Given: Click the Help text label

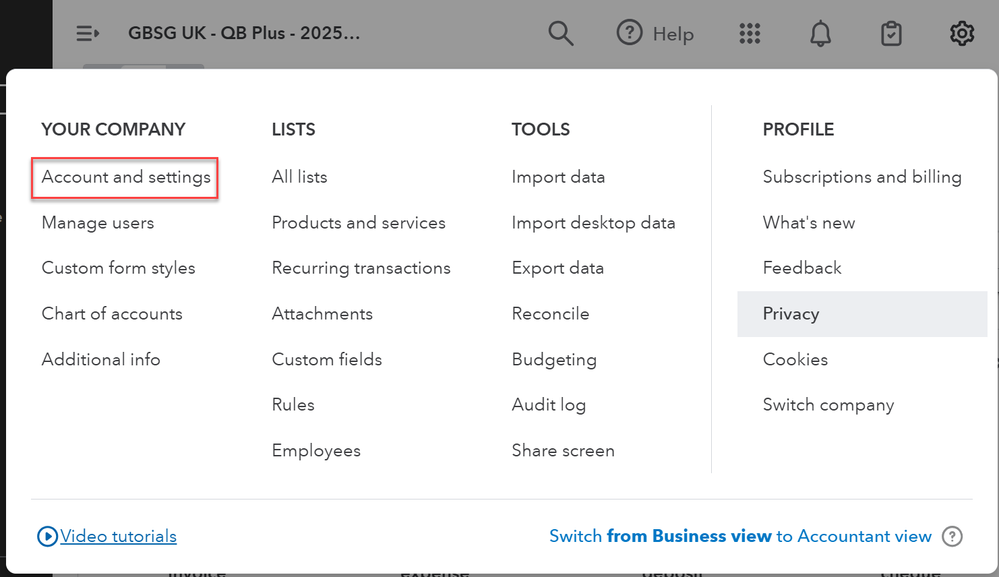Looking at the screenshot, I should coord(673,34).
